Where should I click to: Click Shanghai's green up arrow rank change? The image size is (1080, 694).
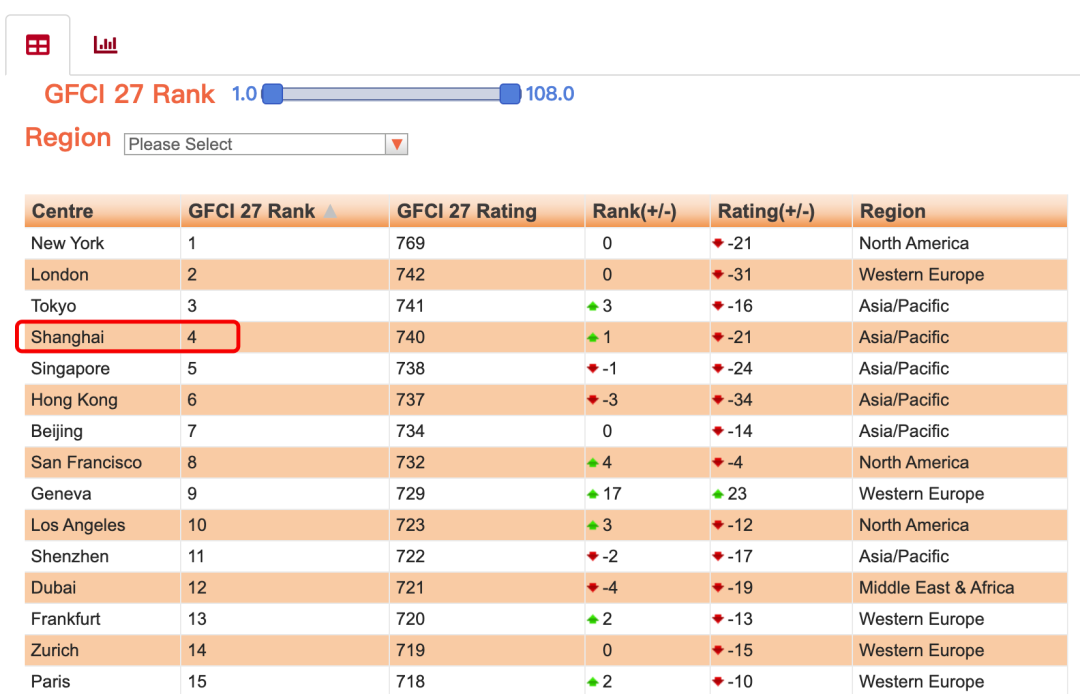click(592, 337)
